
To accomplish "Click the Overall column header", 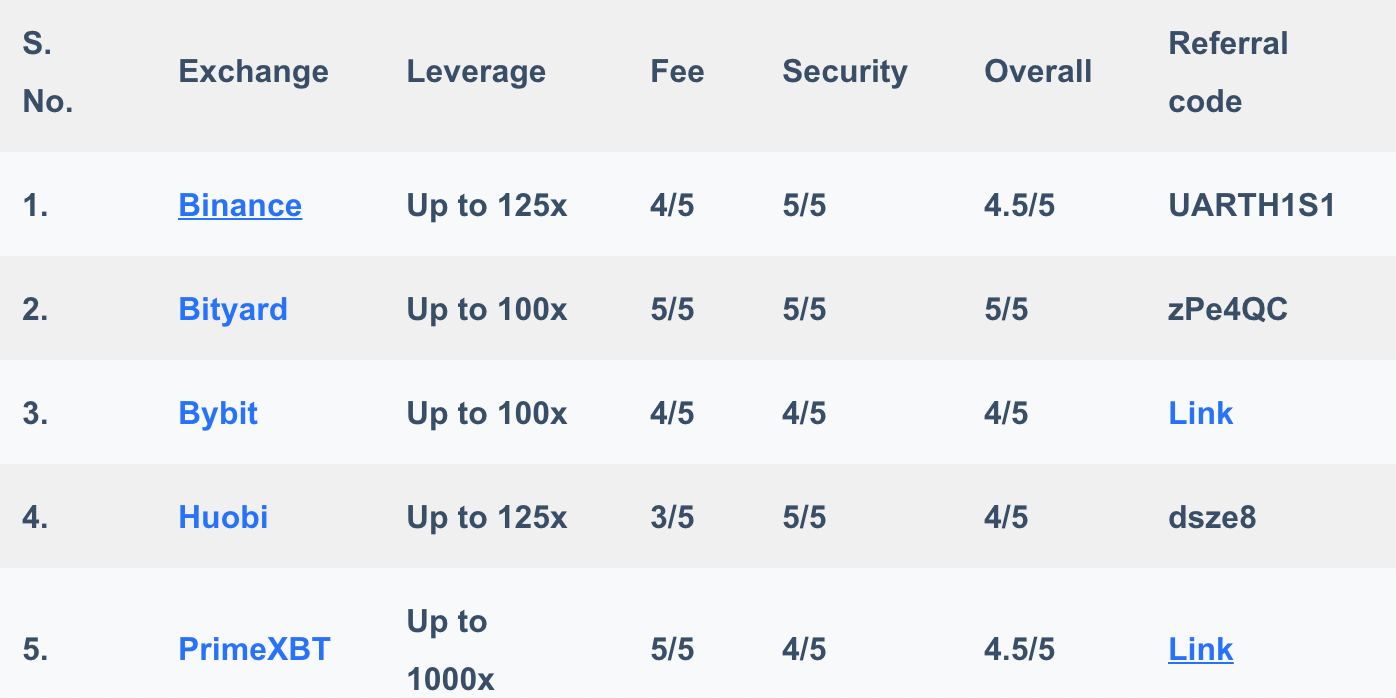I will 1038,72.
